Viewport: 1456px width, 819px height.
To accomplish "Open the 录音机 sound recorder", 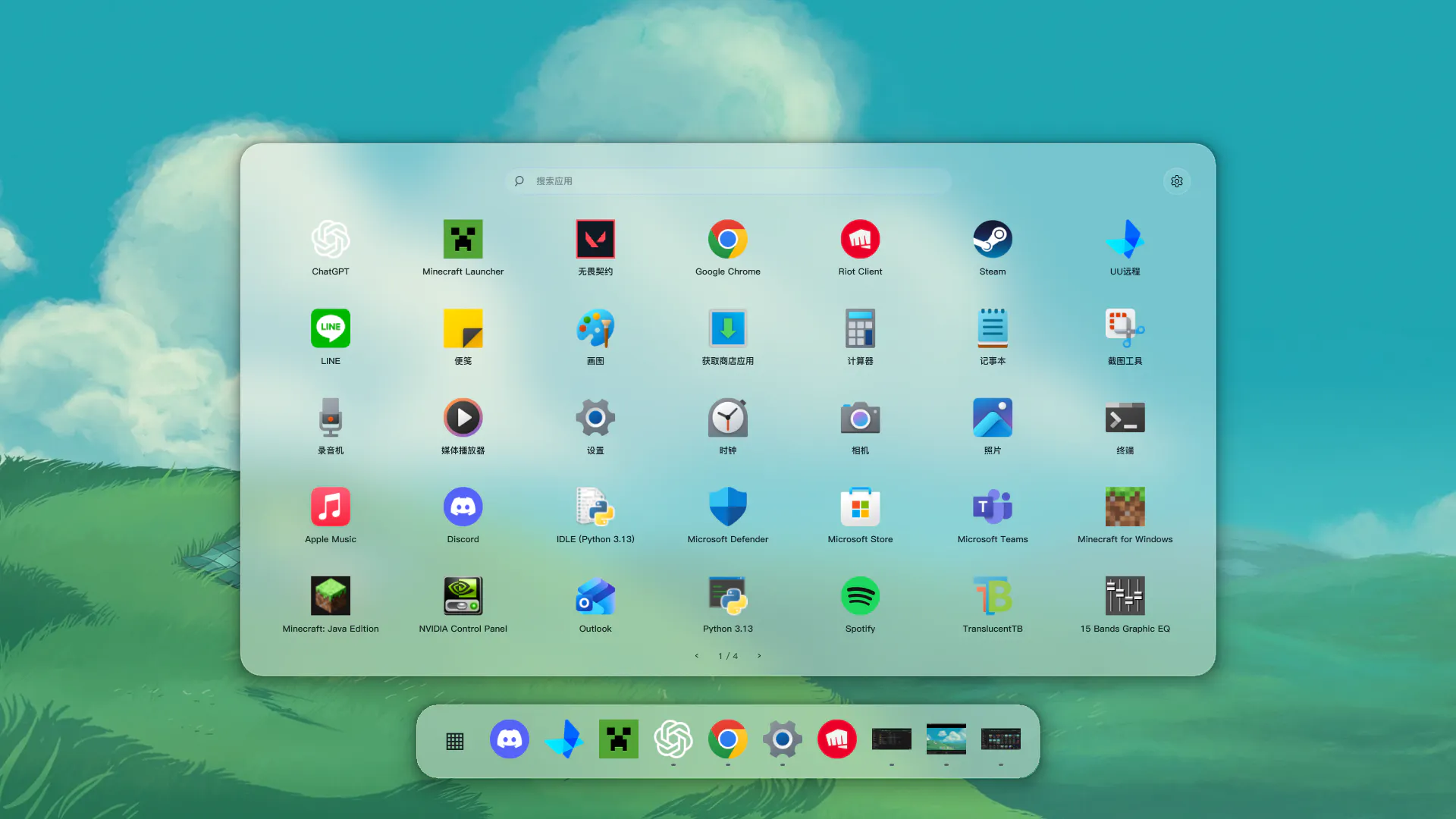I will 331,418.
